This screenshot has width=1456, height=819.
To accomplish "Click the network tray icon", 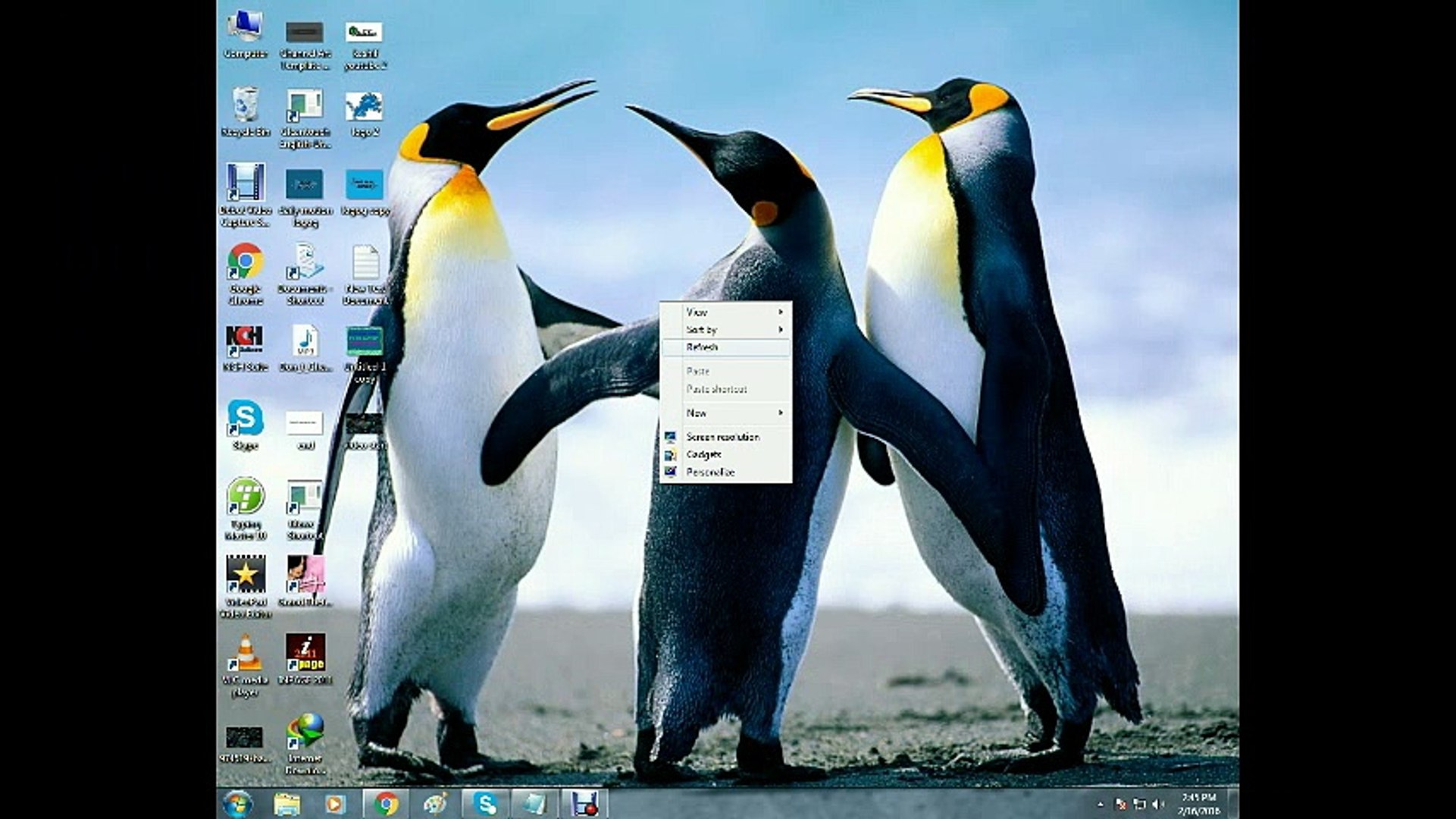I will 1138,804.
